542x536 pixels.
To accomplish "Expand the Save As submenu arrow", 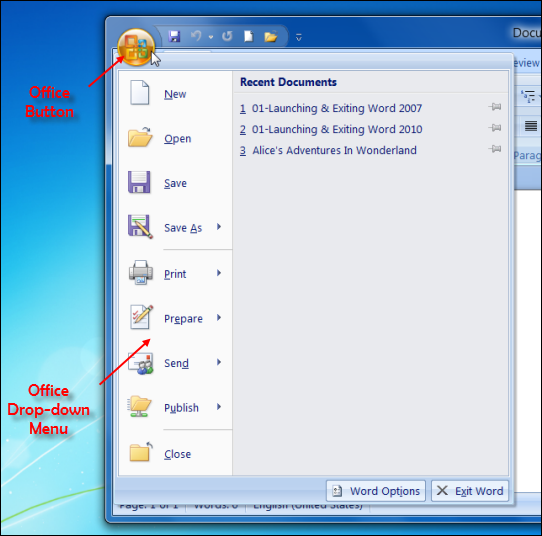I will point(219,227).
